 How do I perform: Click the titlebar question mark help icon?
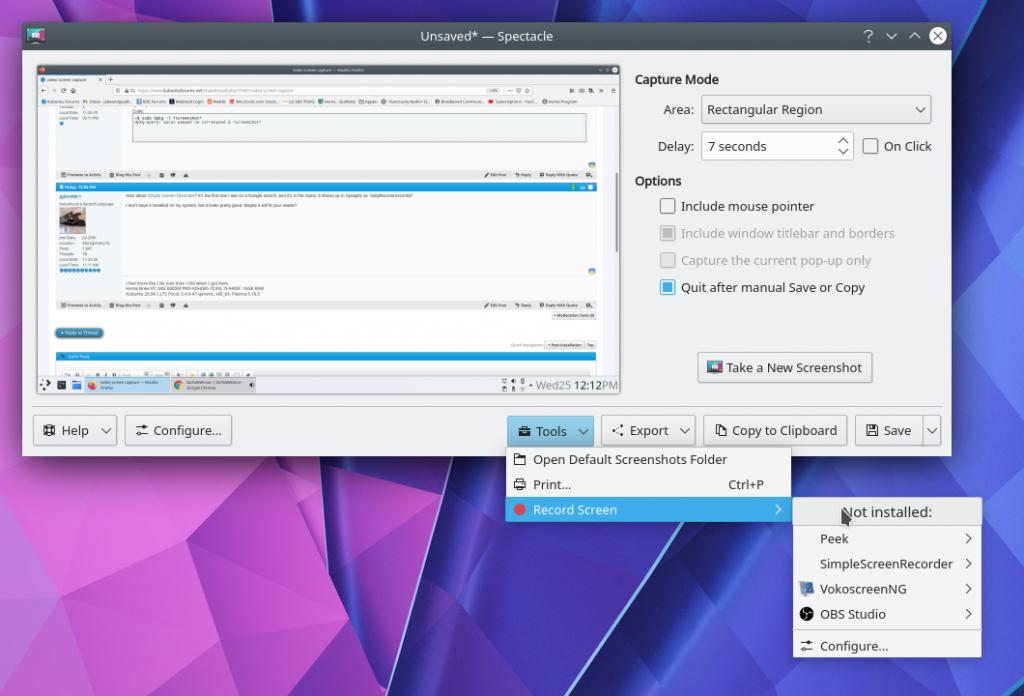pyautogui.click(x=868, y=36)
